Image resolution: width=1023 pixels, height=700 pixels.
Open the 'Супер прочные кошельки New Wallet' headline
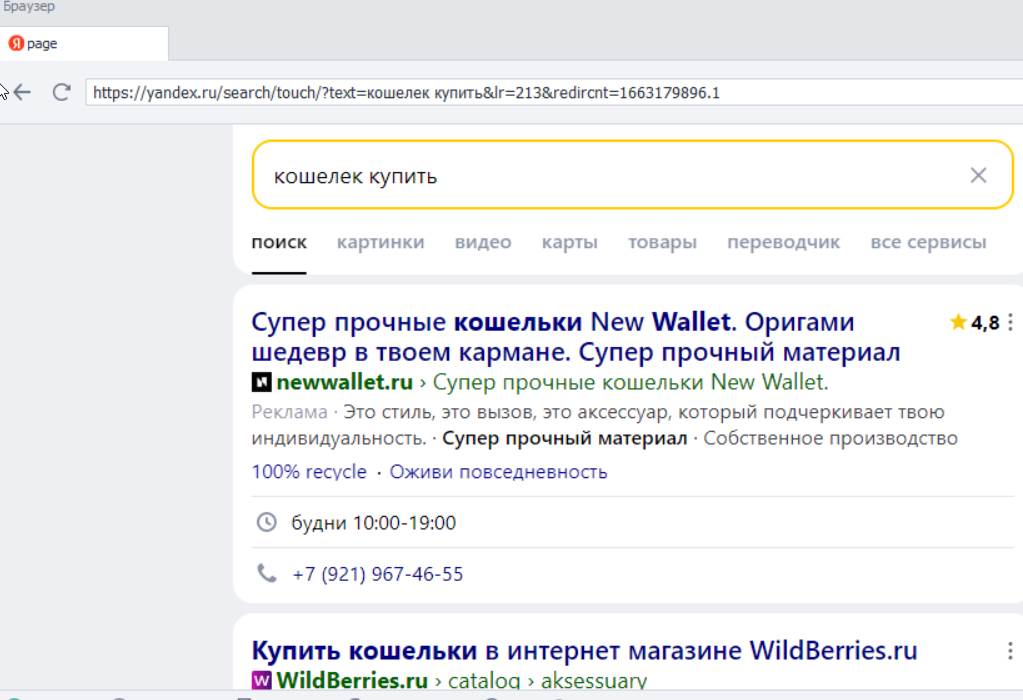tap(575, 337)
